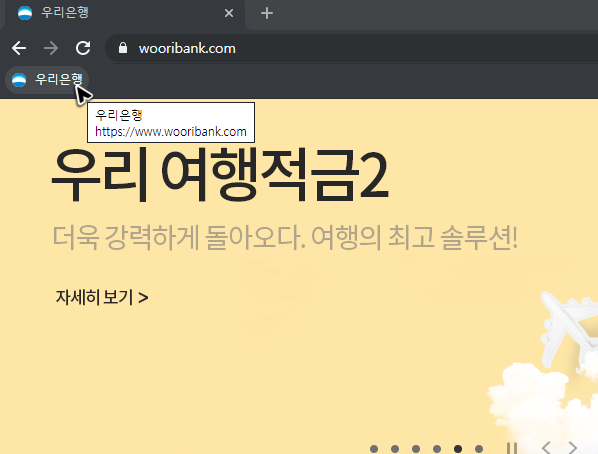Reload the wooribank.com page
This screenshot has height=454, width=598.
tap(83, 48)
